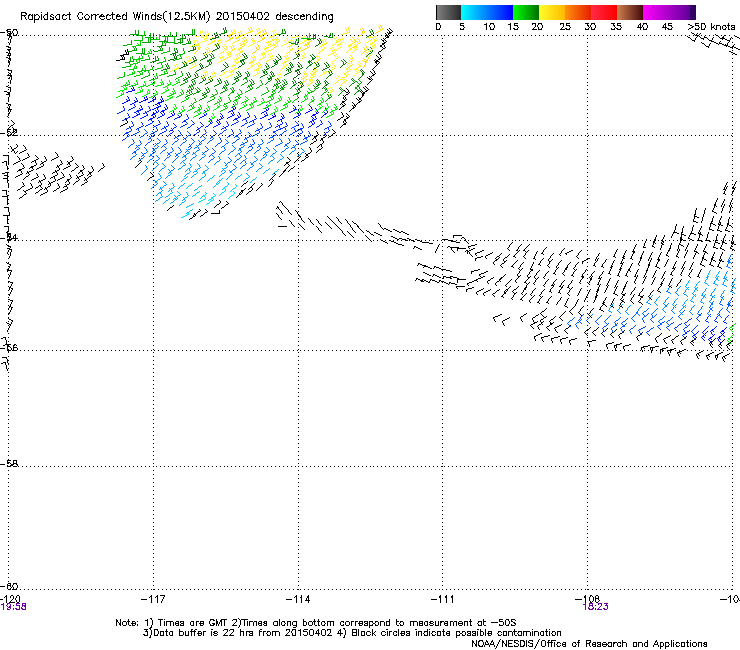Viewport: 740px width, 650px height.
Task: Click the legend tick label '40'
Action: (x=642, y=27)
